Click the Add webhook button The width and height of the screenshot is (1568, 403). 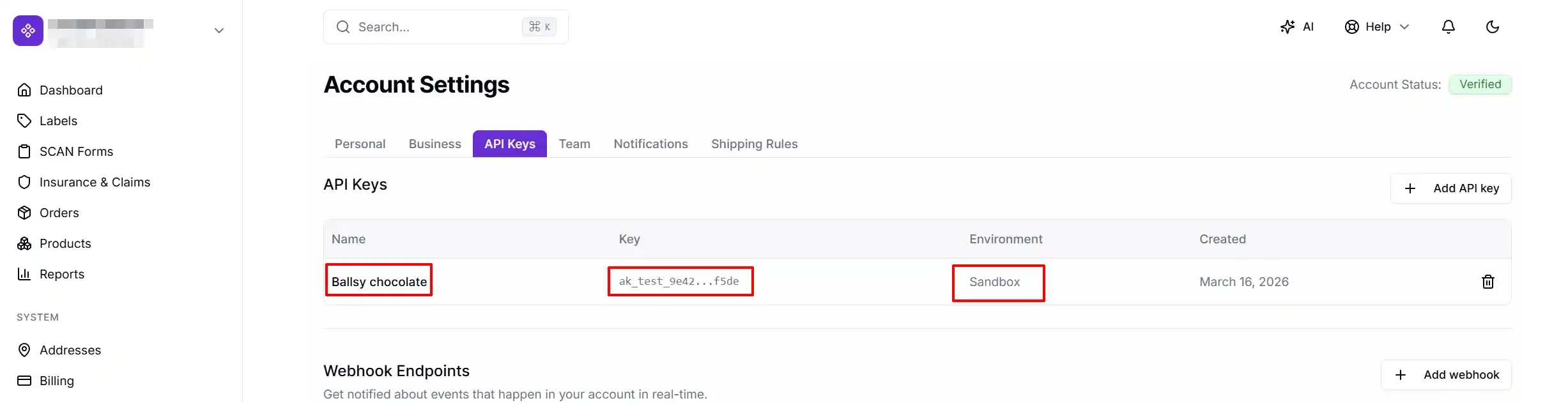(1446, 375)
